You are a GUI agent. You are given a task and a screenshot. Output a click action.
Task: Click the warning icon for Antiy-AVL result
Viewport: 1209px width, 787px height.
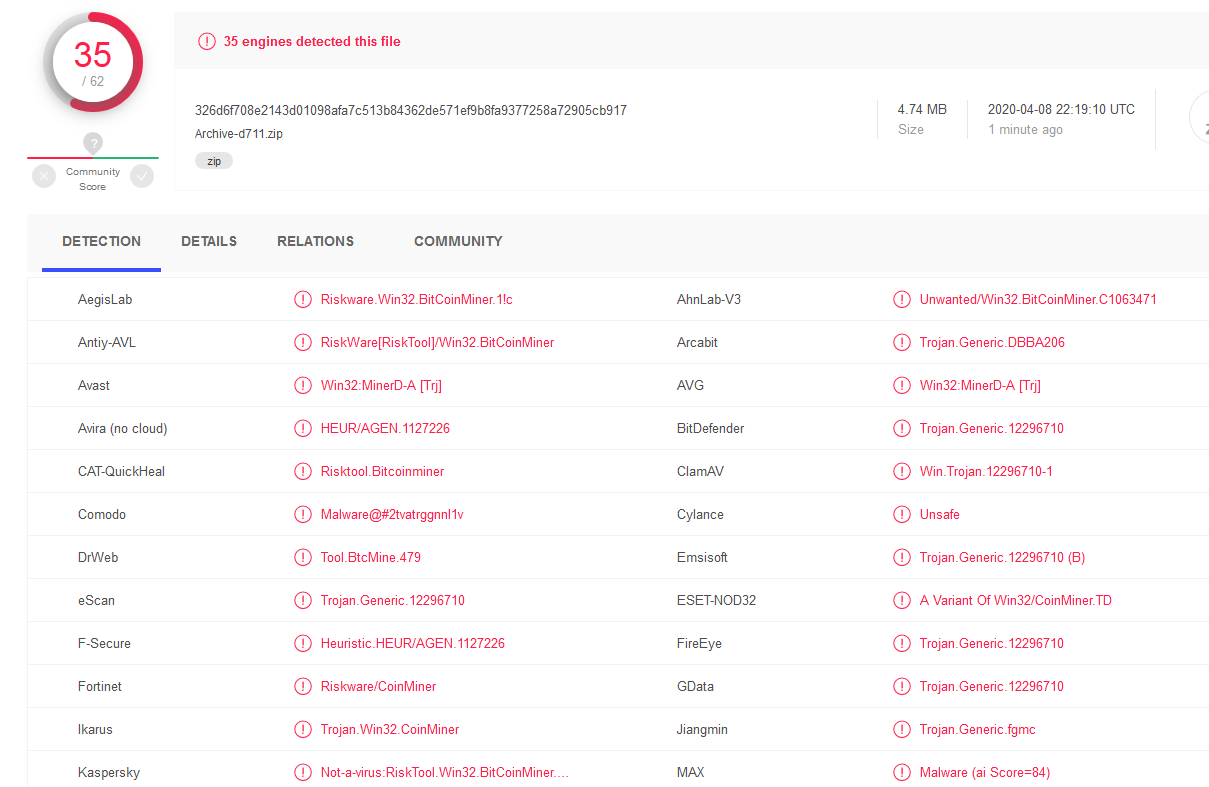[303, 342]
